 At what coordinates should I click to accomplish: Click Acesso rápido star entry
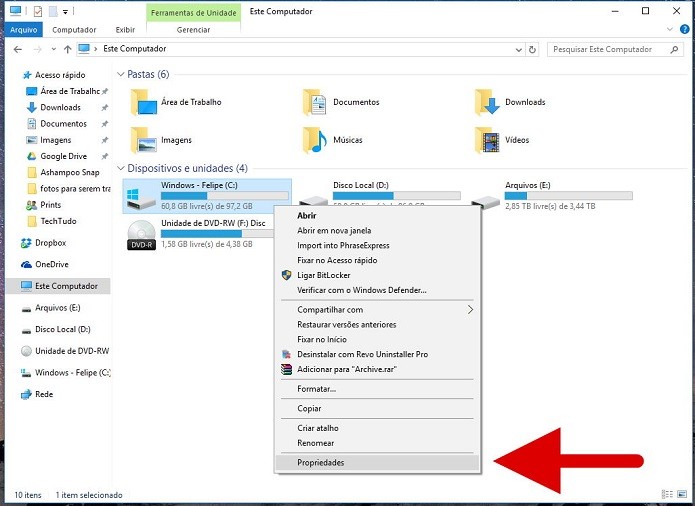[x=54, y=75]
